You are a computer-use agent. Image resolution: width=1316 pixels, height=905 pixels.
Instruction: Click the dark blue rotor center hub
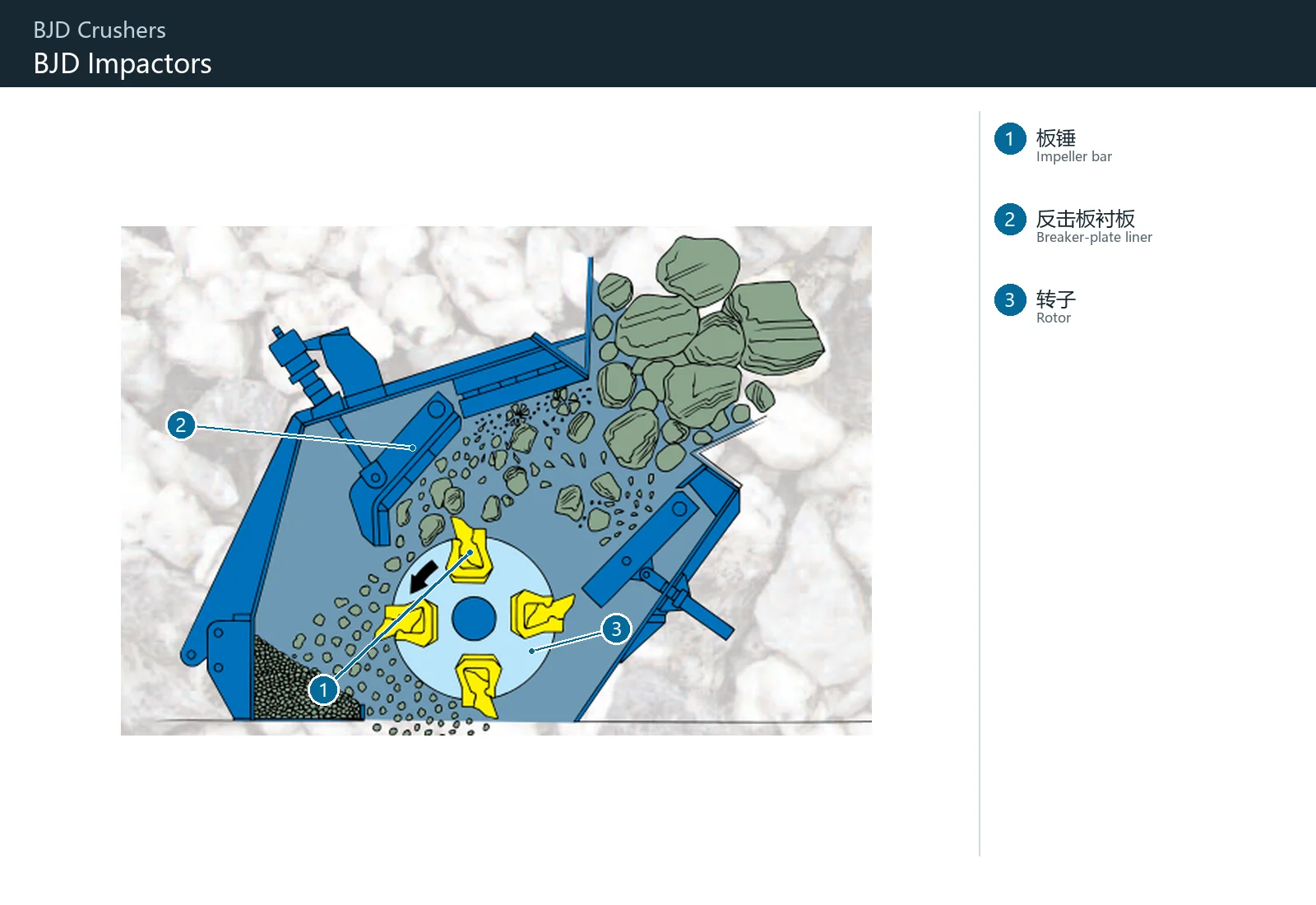[x=474, y=619]
